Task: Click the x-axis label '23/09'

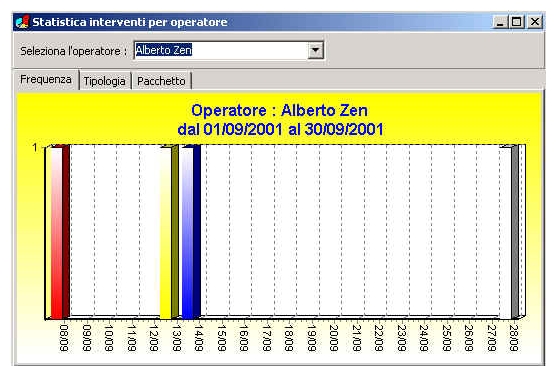Action: click(401, 338)
